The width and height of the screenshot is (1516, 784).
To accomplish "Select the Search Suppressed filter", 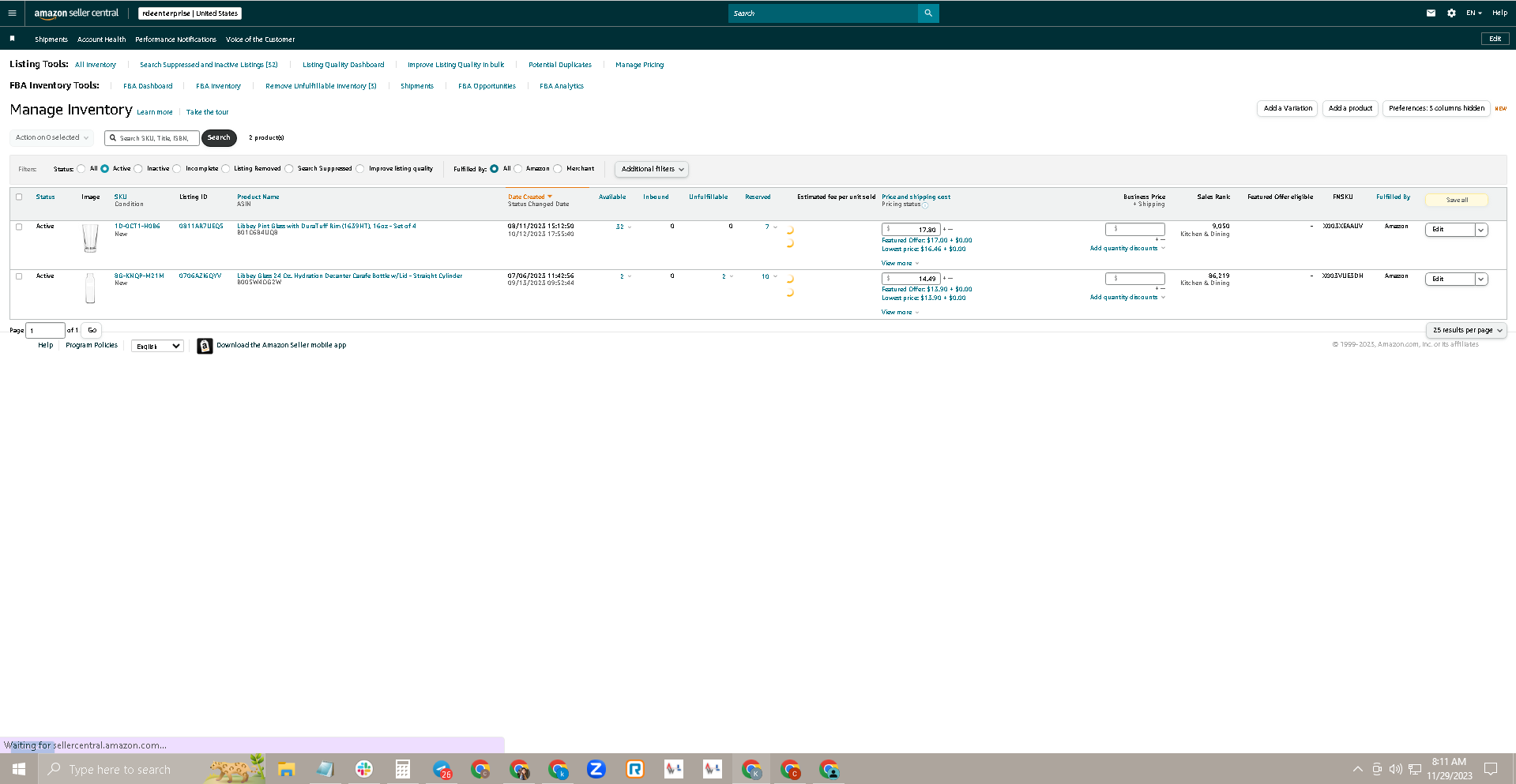I will (x=289, y=169).
